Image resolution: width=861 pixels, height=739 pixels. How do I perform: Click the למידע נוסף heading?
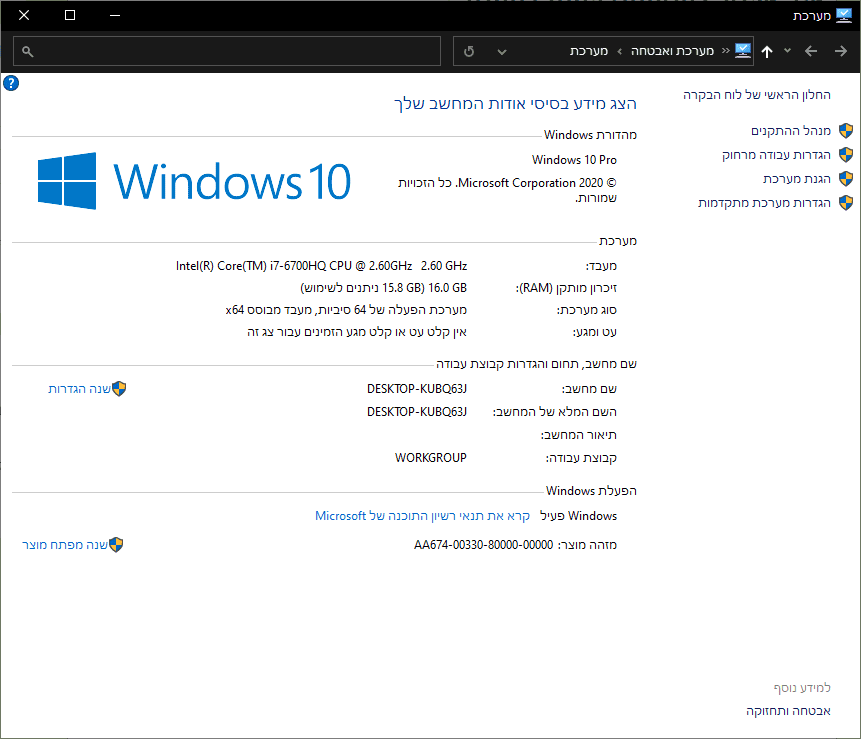tap(802, 687)
